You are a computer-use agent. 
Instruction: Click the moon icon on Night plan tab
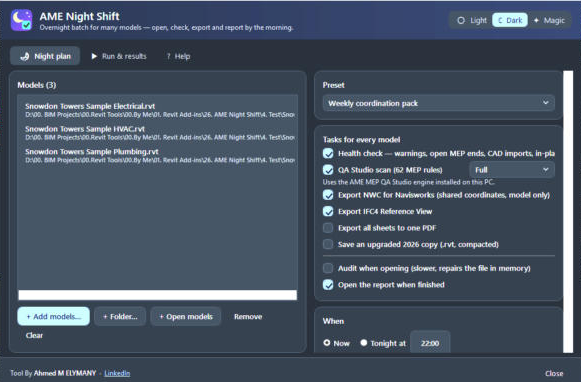[x=25, y=57]
